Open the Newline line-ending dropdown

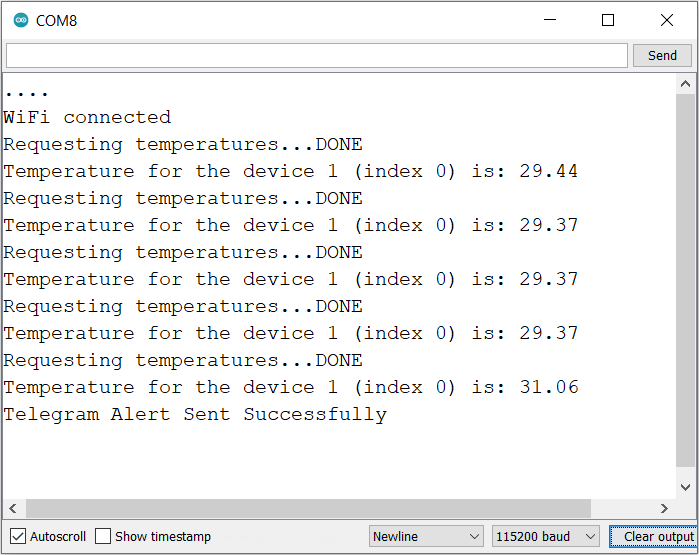click(x=426, y=537)
